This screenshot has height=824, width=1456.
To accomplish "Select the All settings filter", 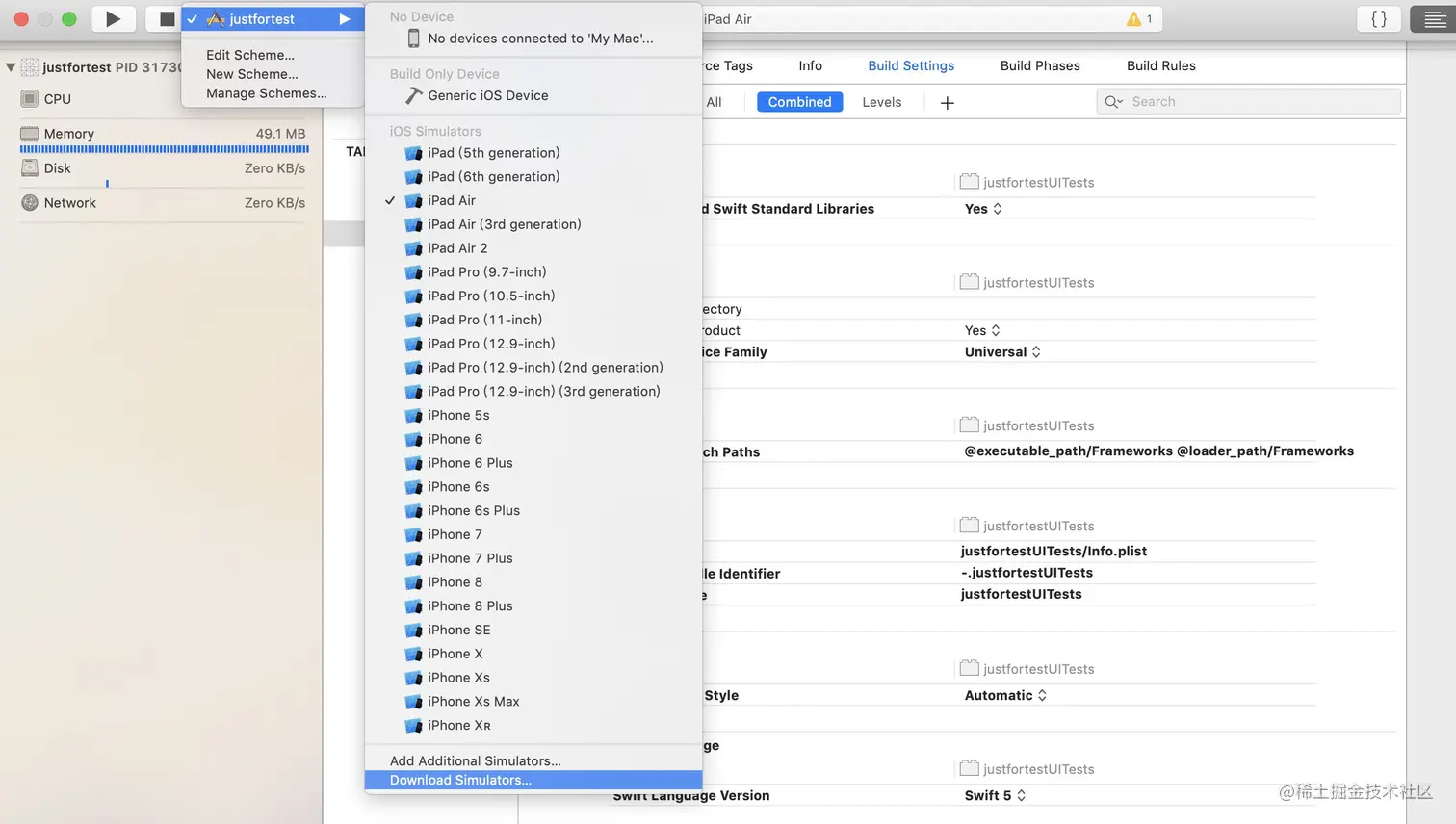I will 714,102.
